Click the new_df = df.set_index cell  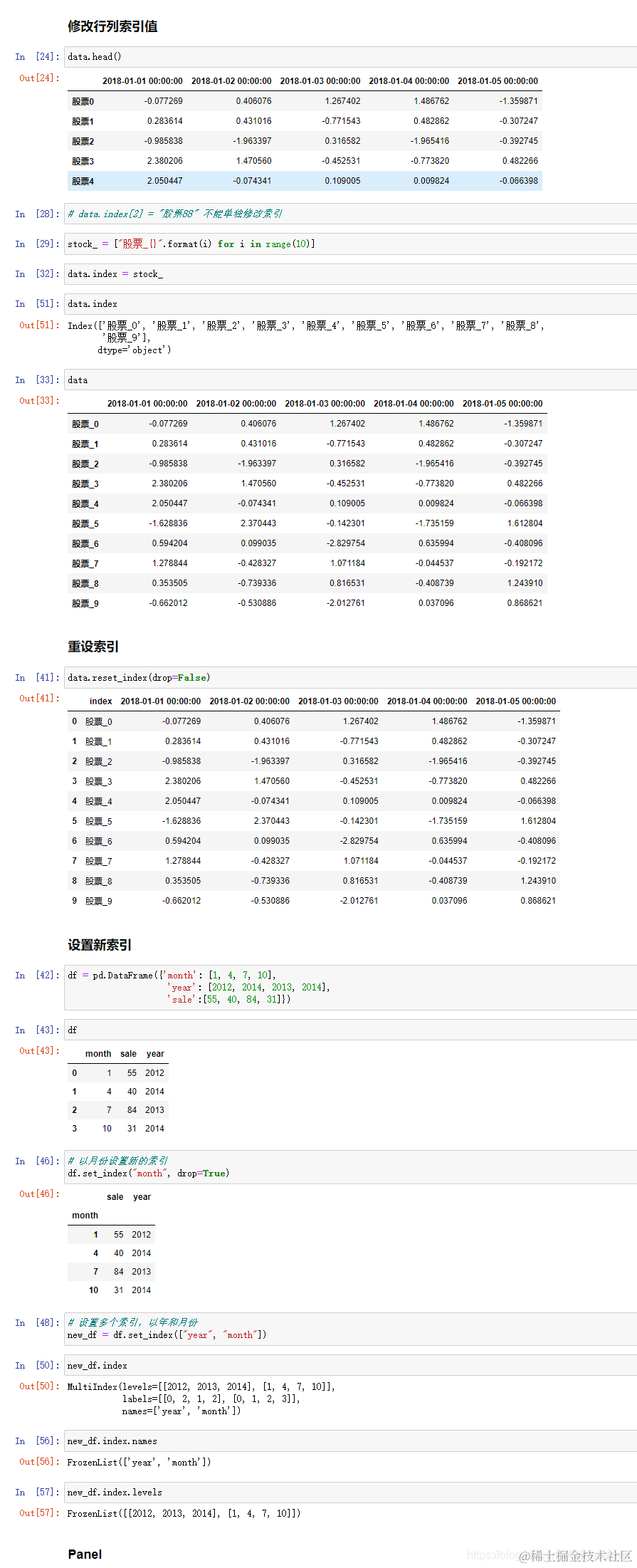coord(350,1329)
